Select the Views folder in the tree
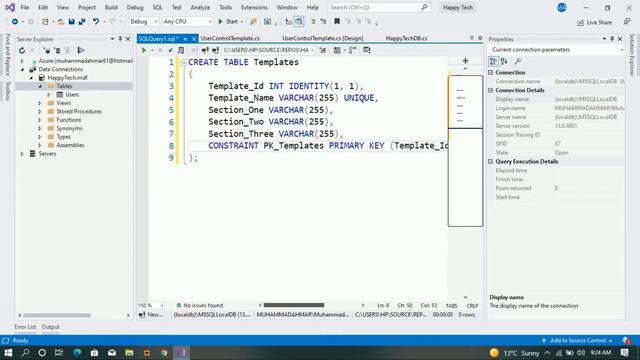The image size is (640, 360). [64, 103]
